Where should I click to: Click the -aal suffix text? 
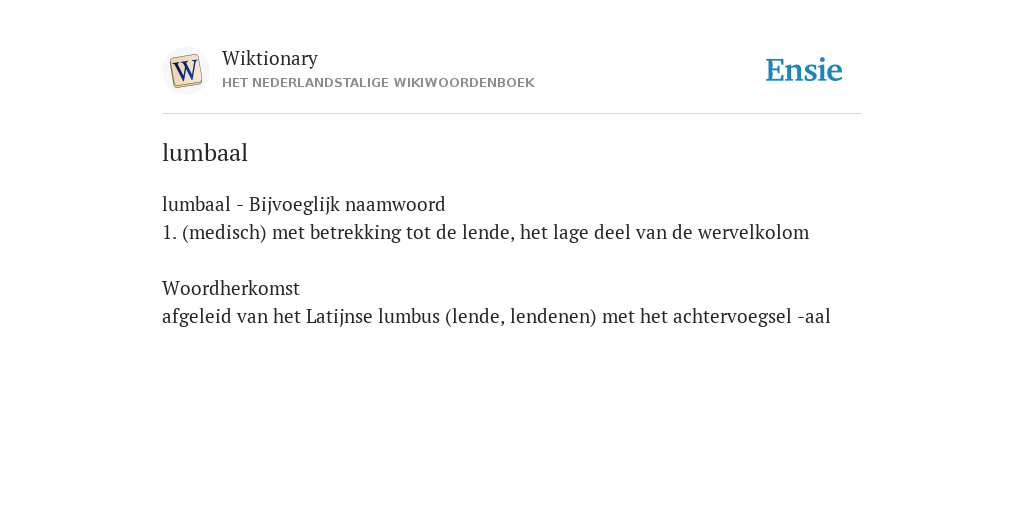click(814, 317)
